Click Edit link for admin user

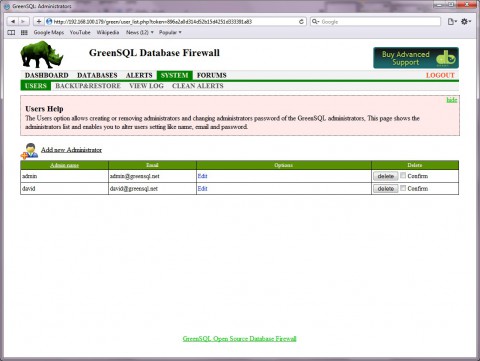tap(202, 176)
